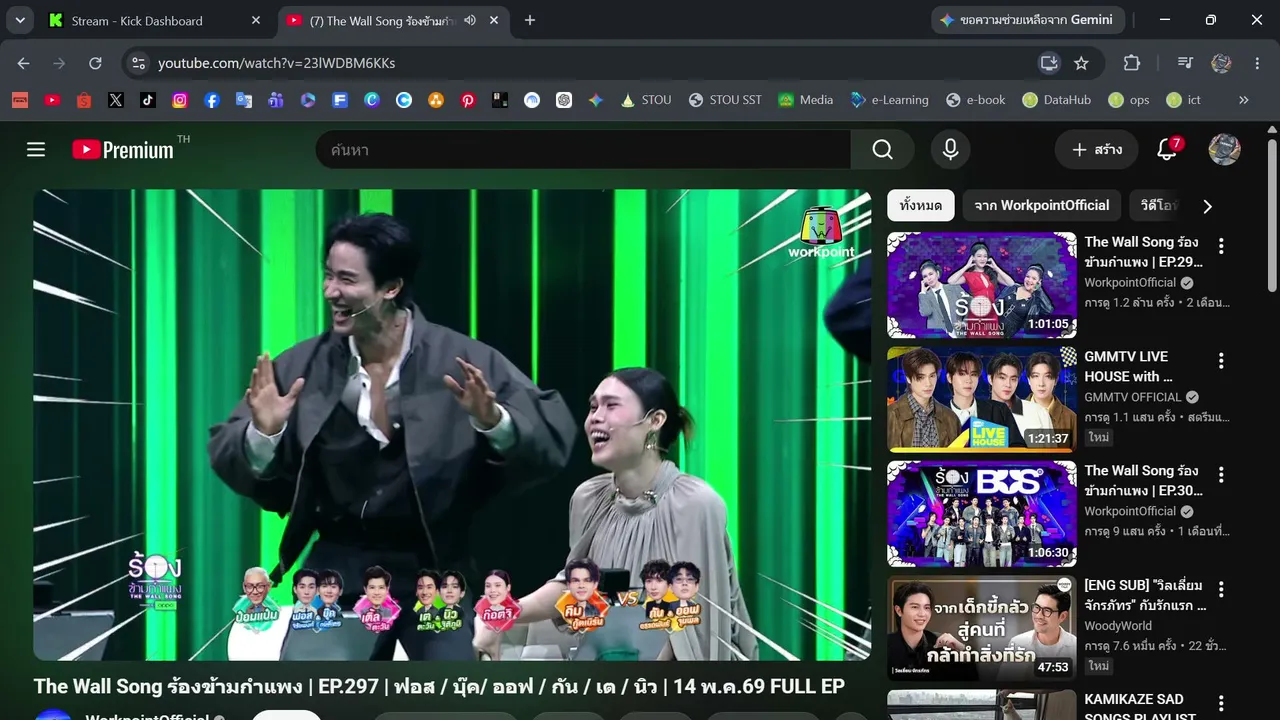
Task: Bookmark this page with the star icon
Action: 1081,63
